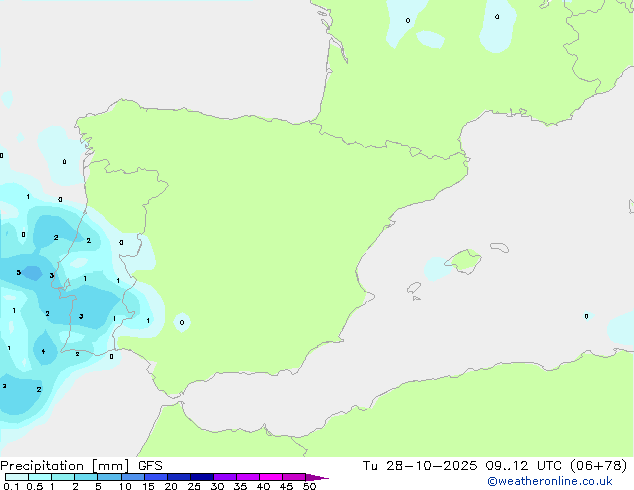The width and height of the screenshot is (634, 490).
Task: Click legend swatch between 1 and 2
Action: tap(63, 477)
